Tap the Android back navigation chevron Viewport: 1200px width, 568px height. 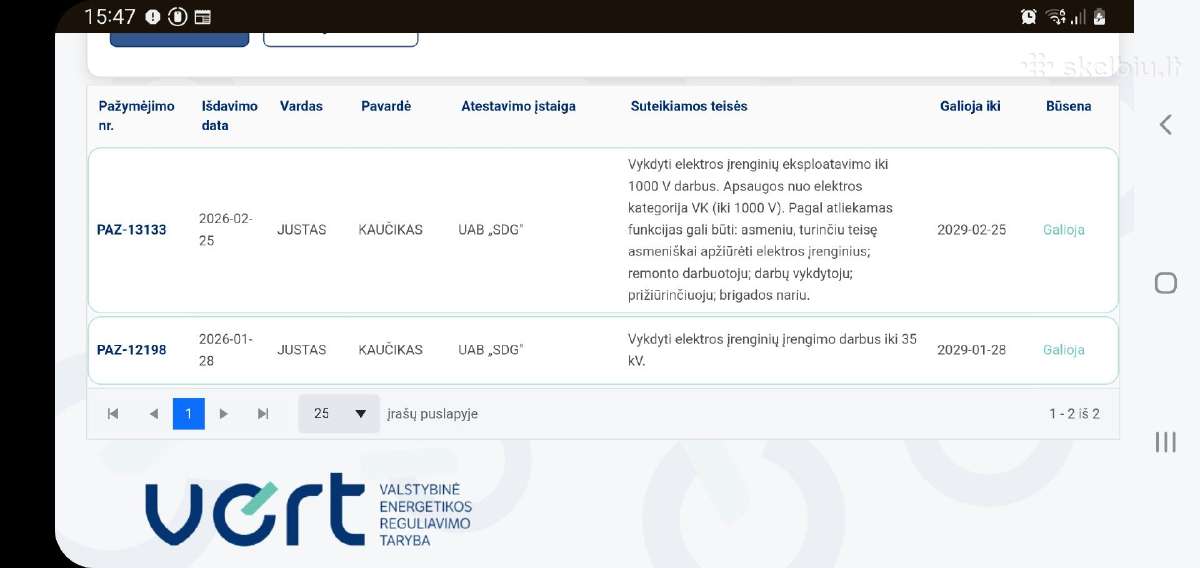pyautogui.click(x=1165, y=124)
